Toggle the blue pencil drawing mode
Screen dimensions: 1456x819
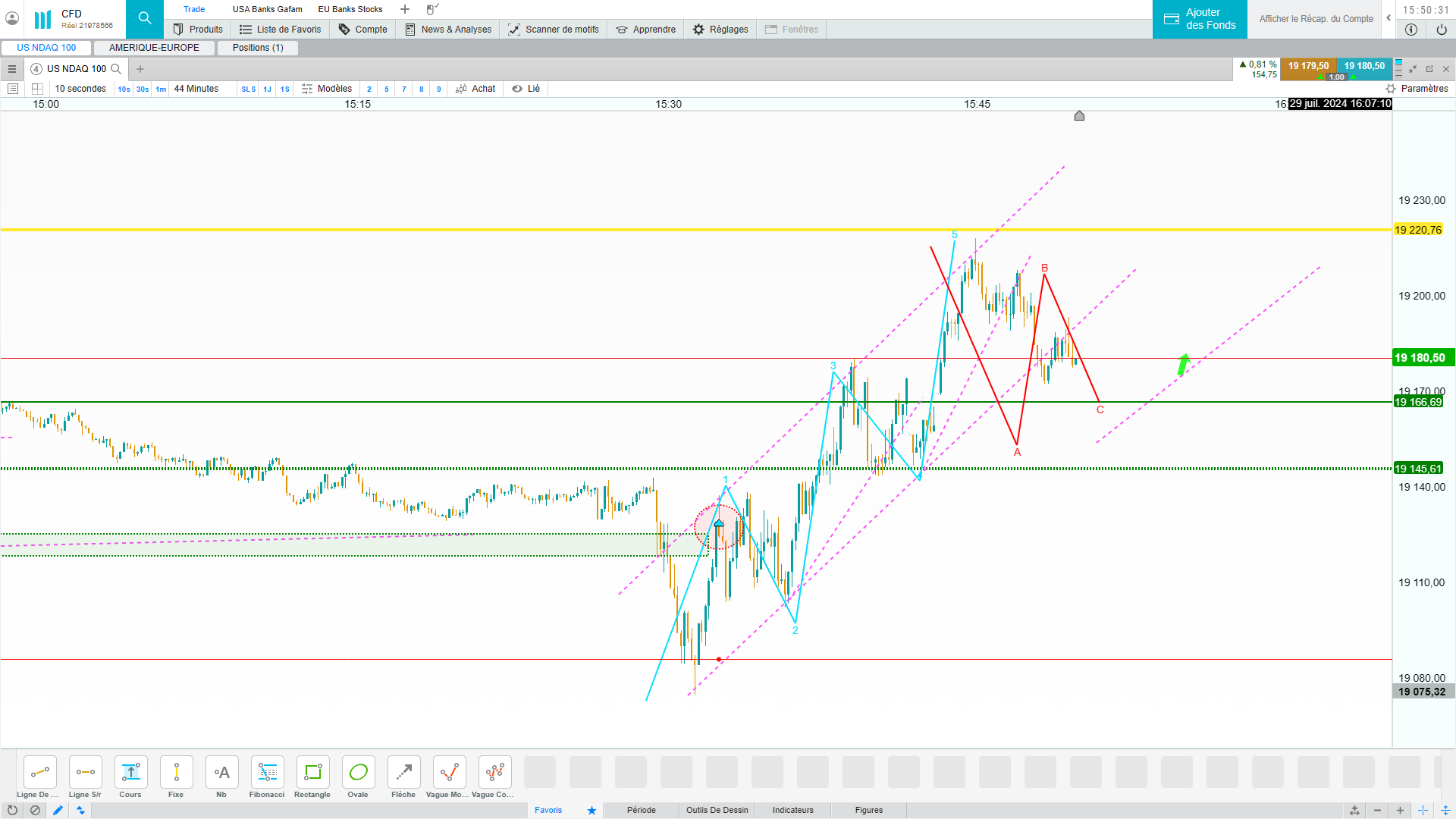(58, 810)
